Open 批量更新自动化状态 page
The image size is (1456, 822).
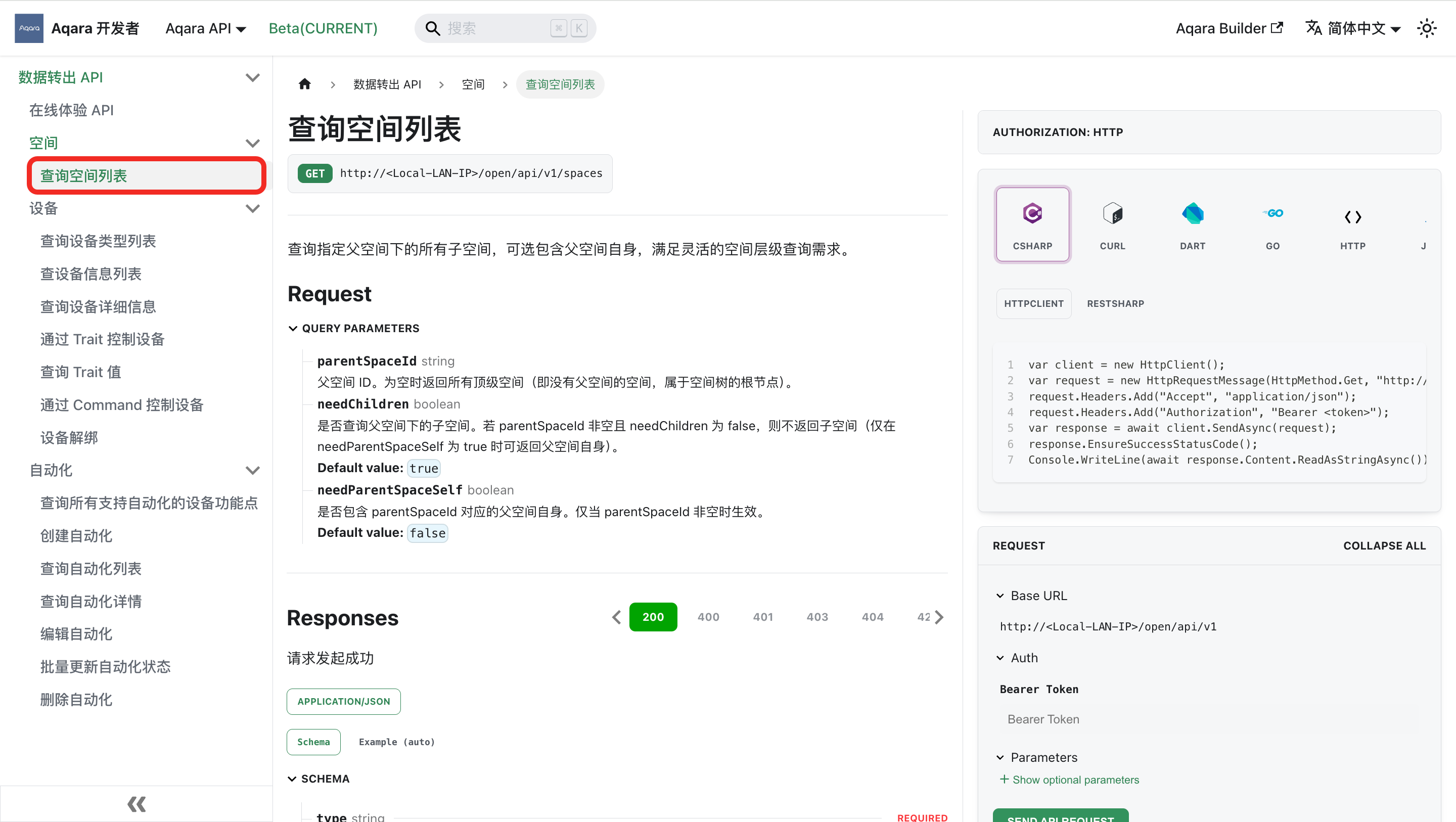pos(105,667)
